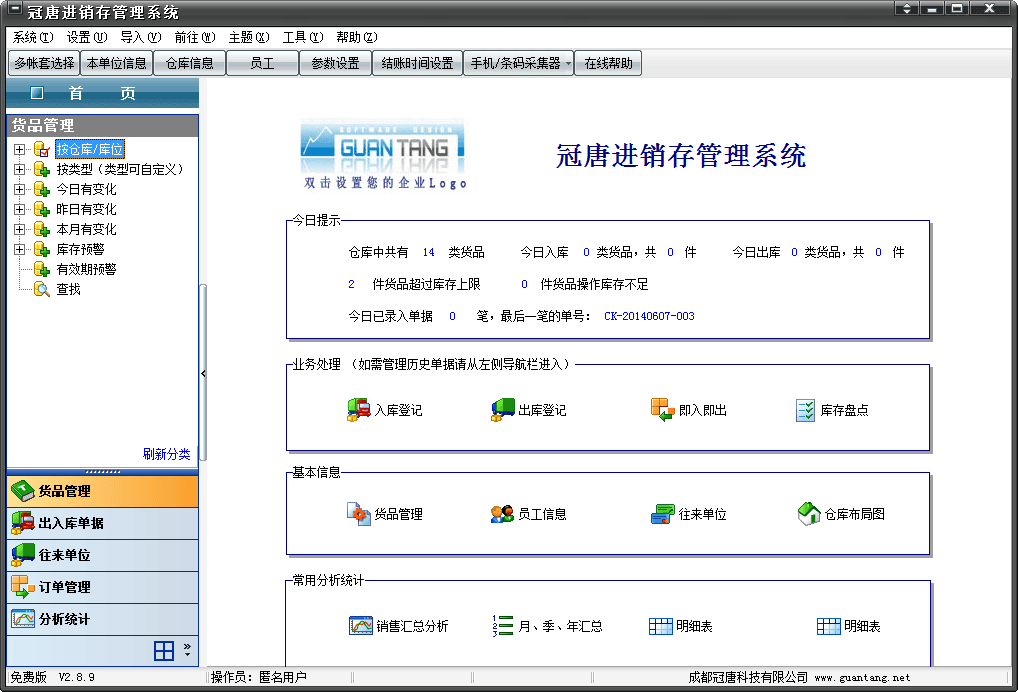The width and height of the screenshot is (1018, 692).
Task: Open 销售汇总分析 chart icon
Action: click(x=360, y=626)
